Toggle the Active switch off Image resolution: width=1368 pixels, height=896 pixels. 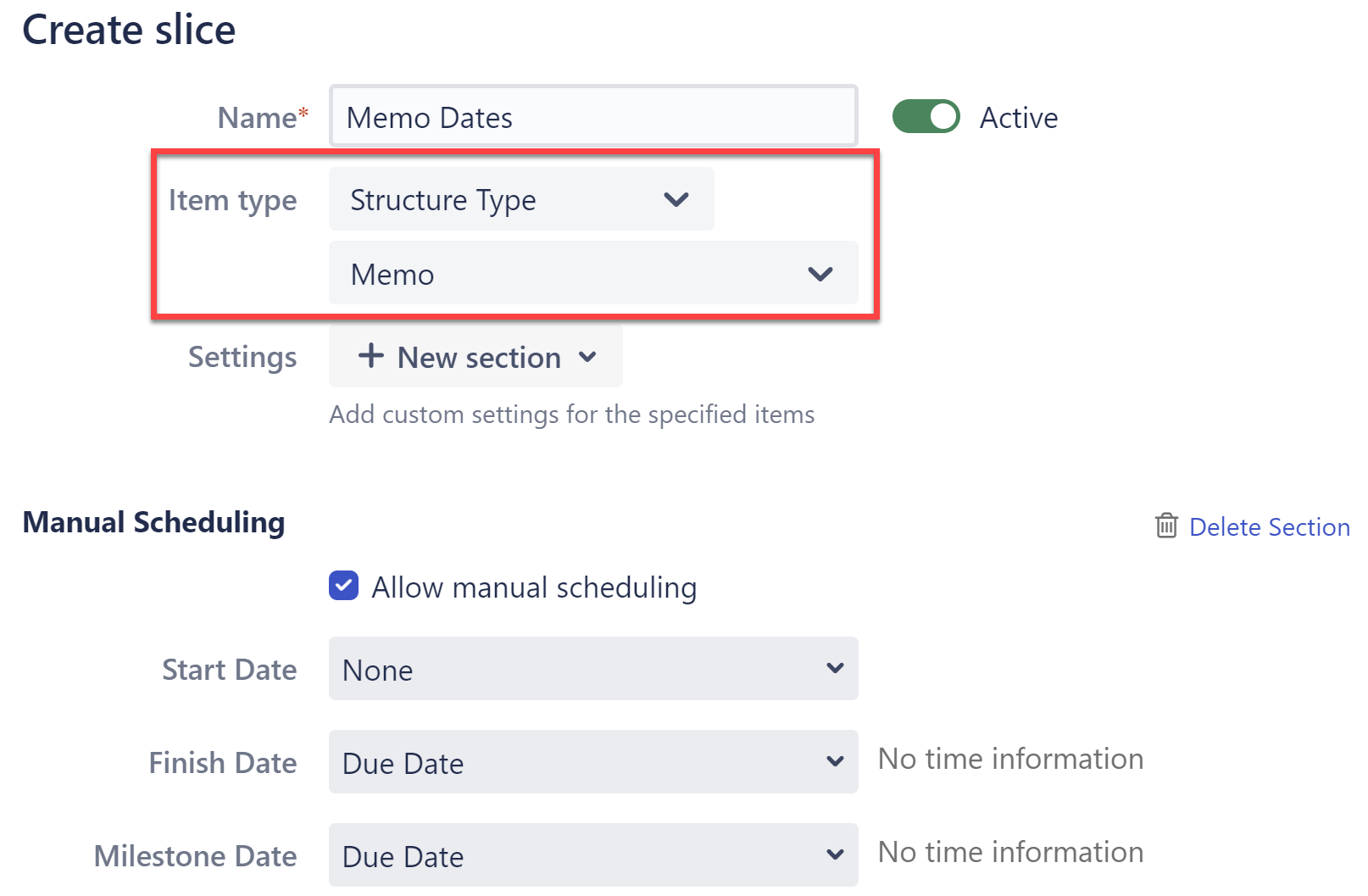[926, 116]
